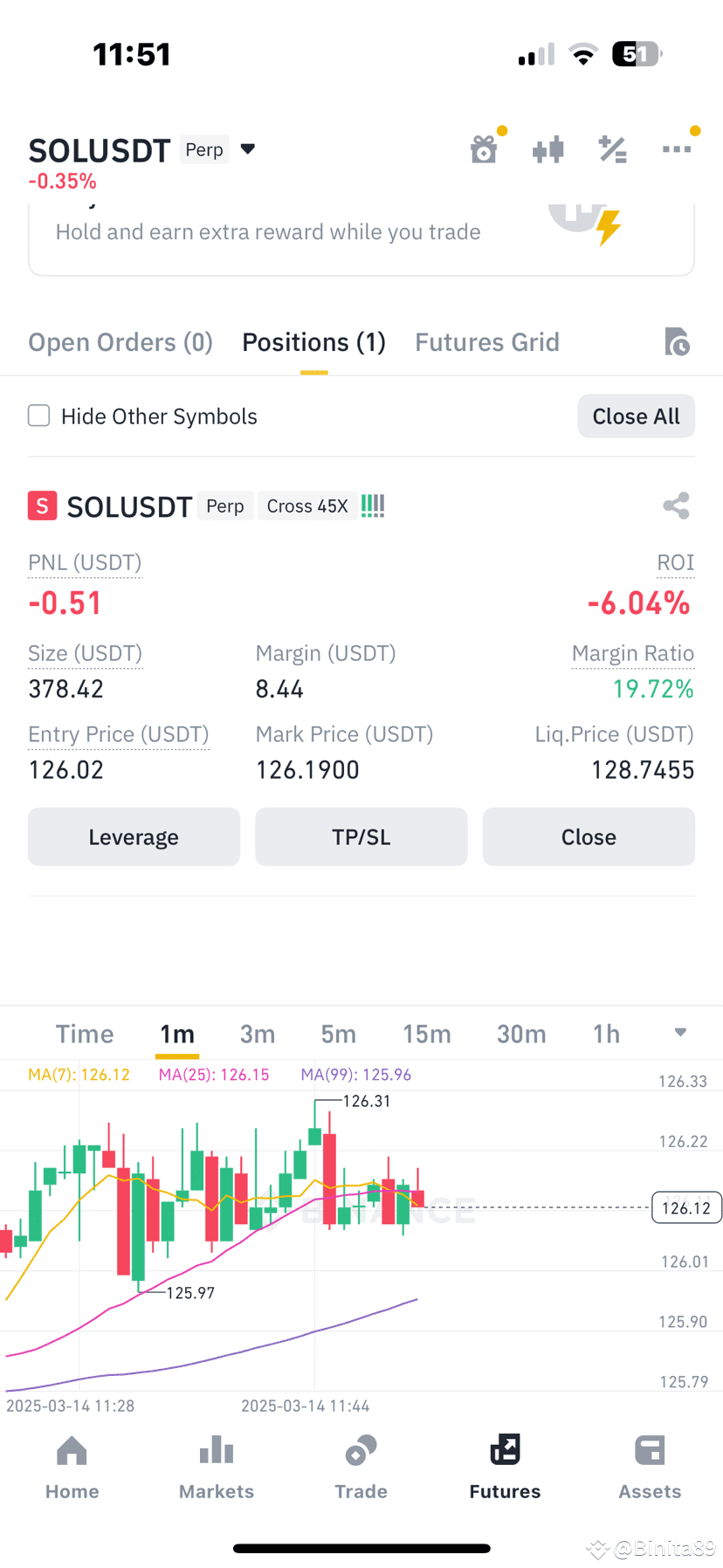Viewport: 723px width, 1568px height.
Task: Tap the Close All button
Action: [636, 416]
